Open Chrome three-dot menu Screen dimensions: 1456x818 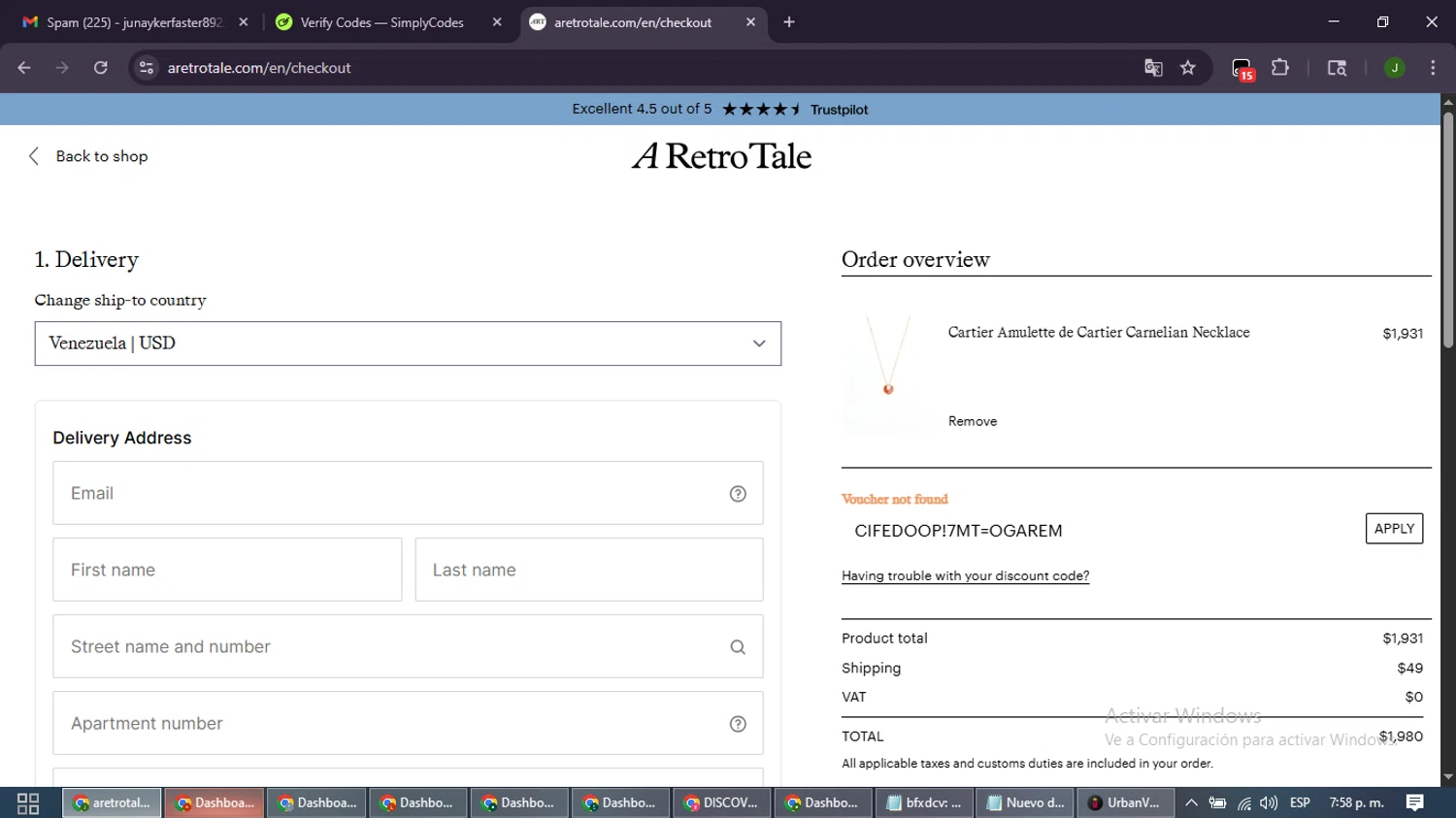(x=1433, y=68)
